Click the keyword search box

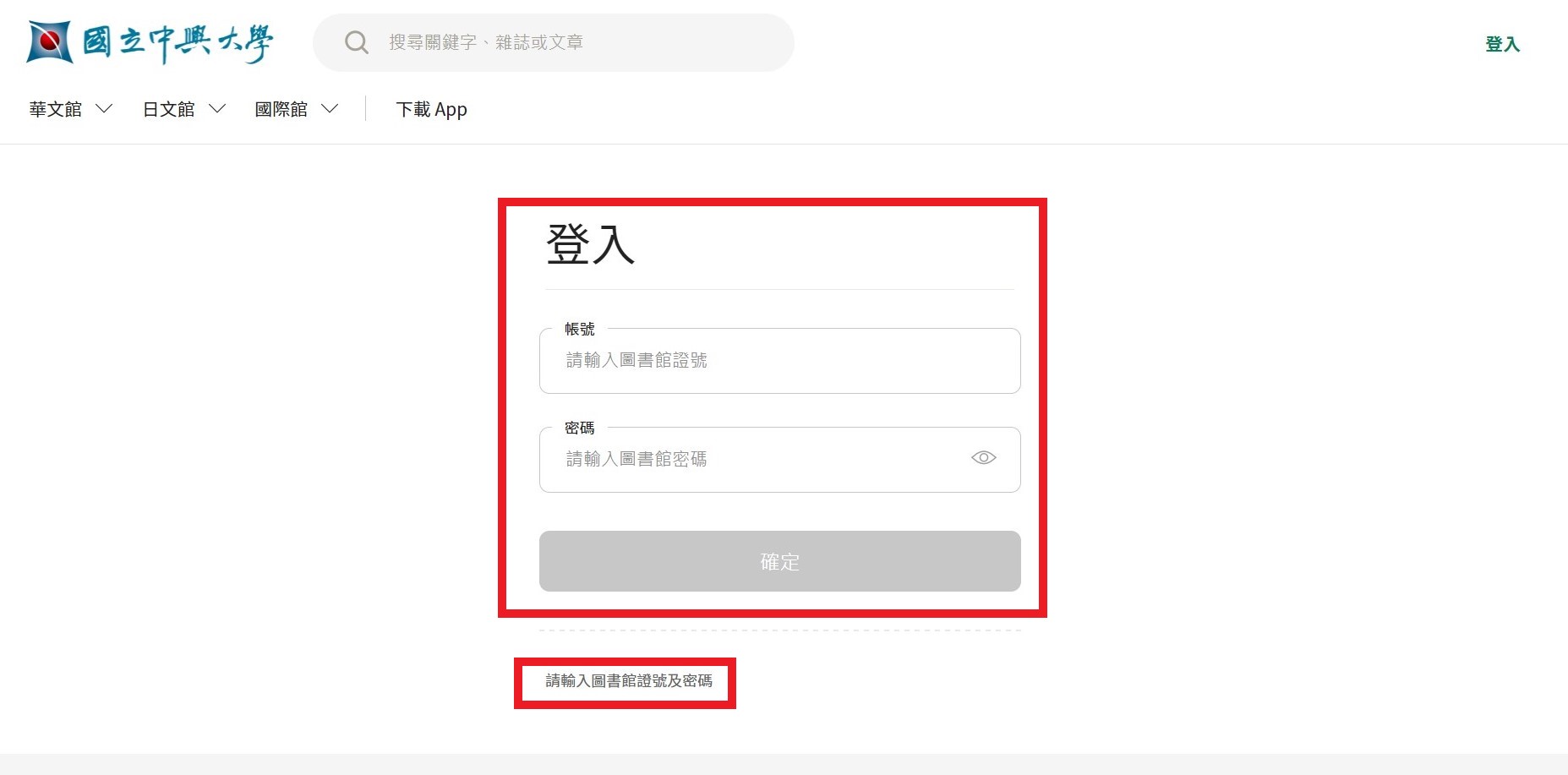click(554, 42)
